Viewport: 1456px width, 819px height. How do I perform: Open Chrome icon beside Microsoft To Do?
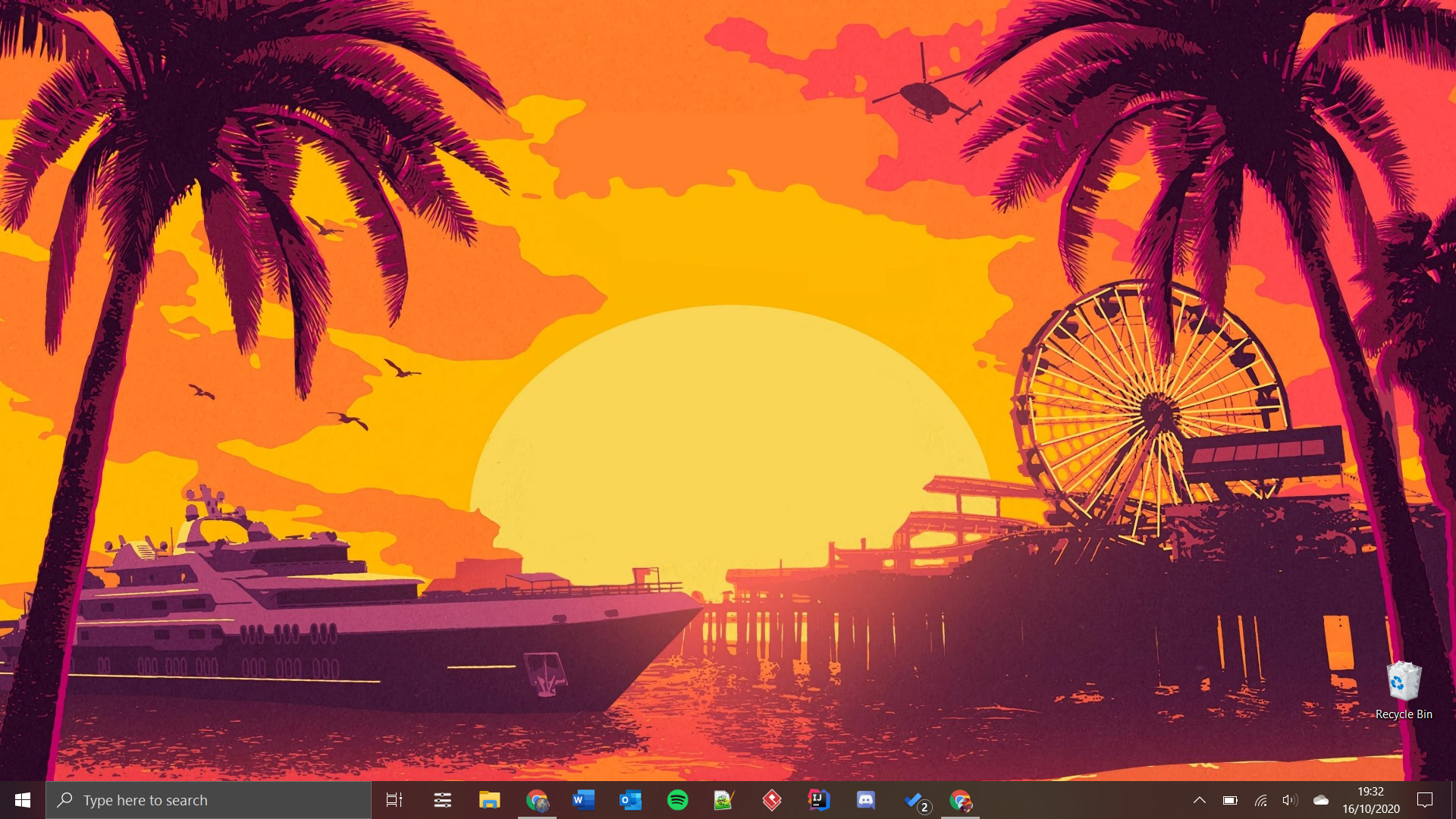[960, 800]
